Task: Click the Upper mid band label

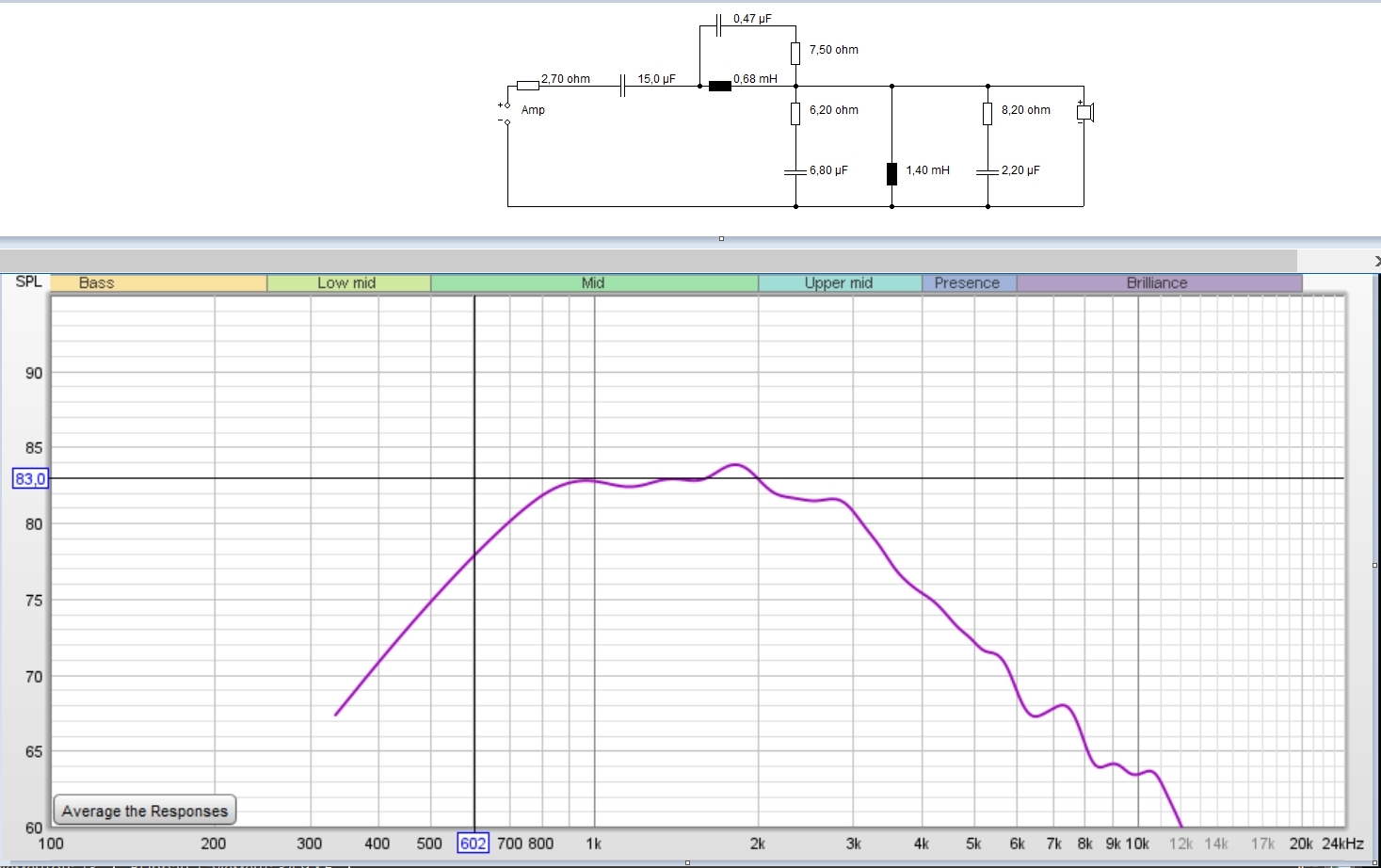Action: point(840,282)
